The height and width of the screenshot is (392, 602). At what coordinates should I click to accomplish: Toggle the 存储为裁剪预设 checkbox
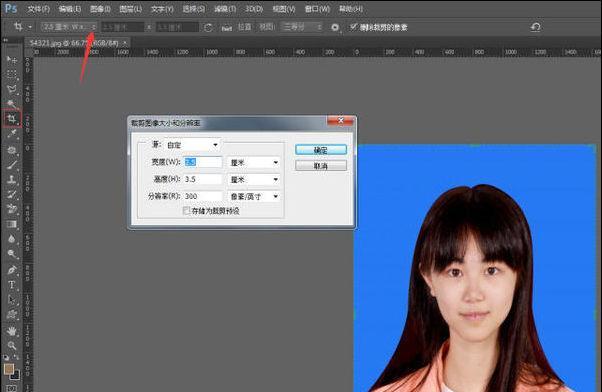186,210
